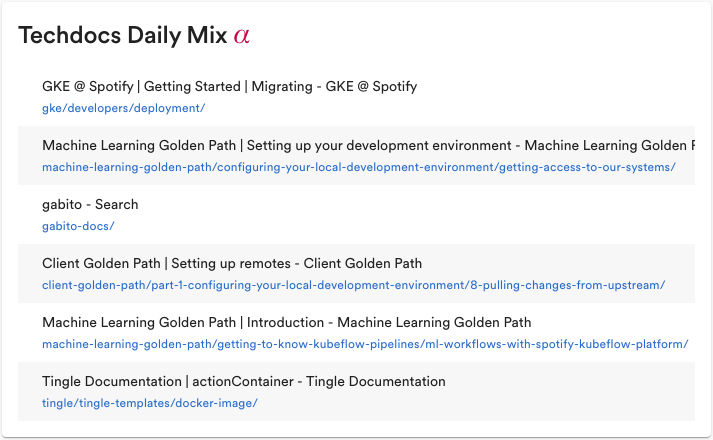
Task: Open Tingle Documentation actionContainer title
Action: [243, 382]
